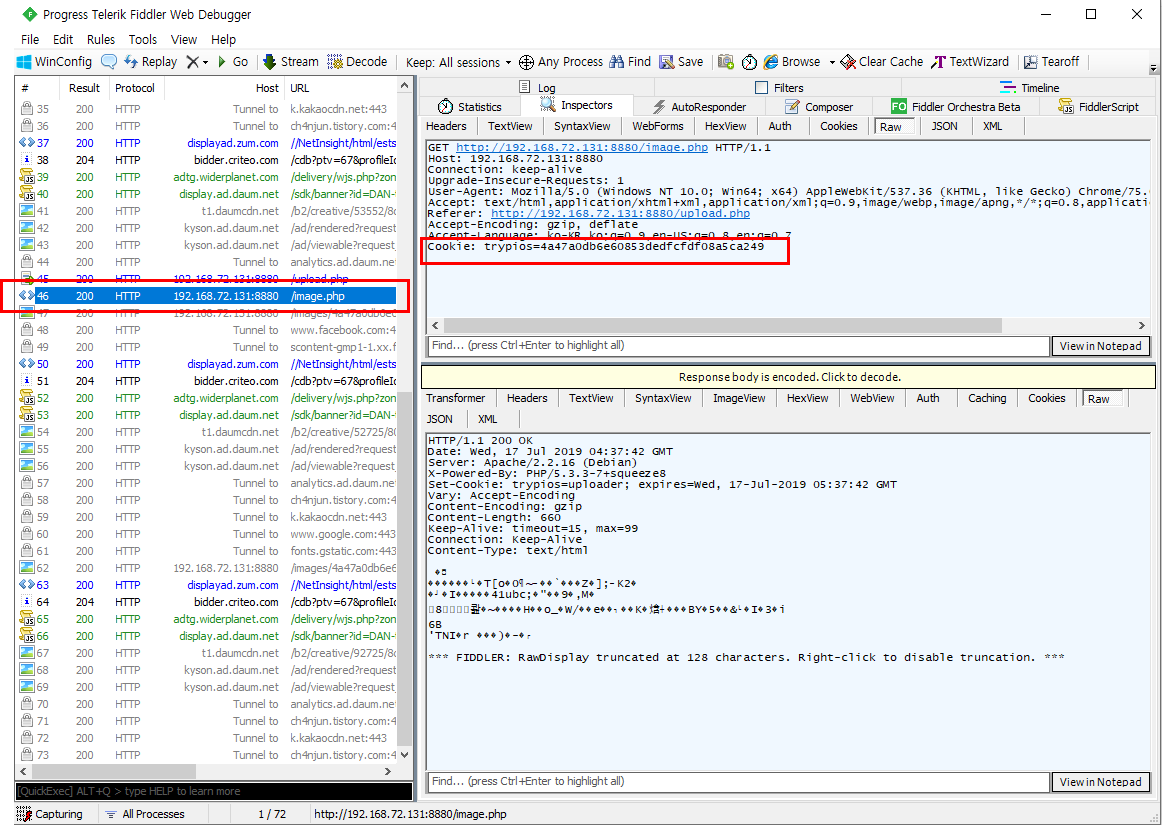Sort by the Host column header
Viewport: 1162px width, 825px height.
pos(225,87)
